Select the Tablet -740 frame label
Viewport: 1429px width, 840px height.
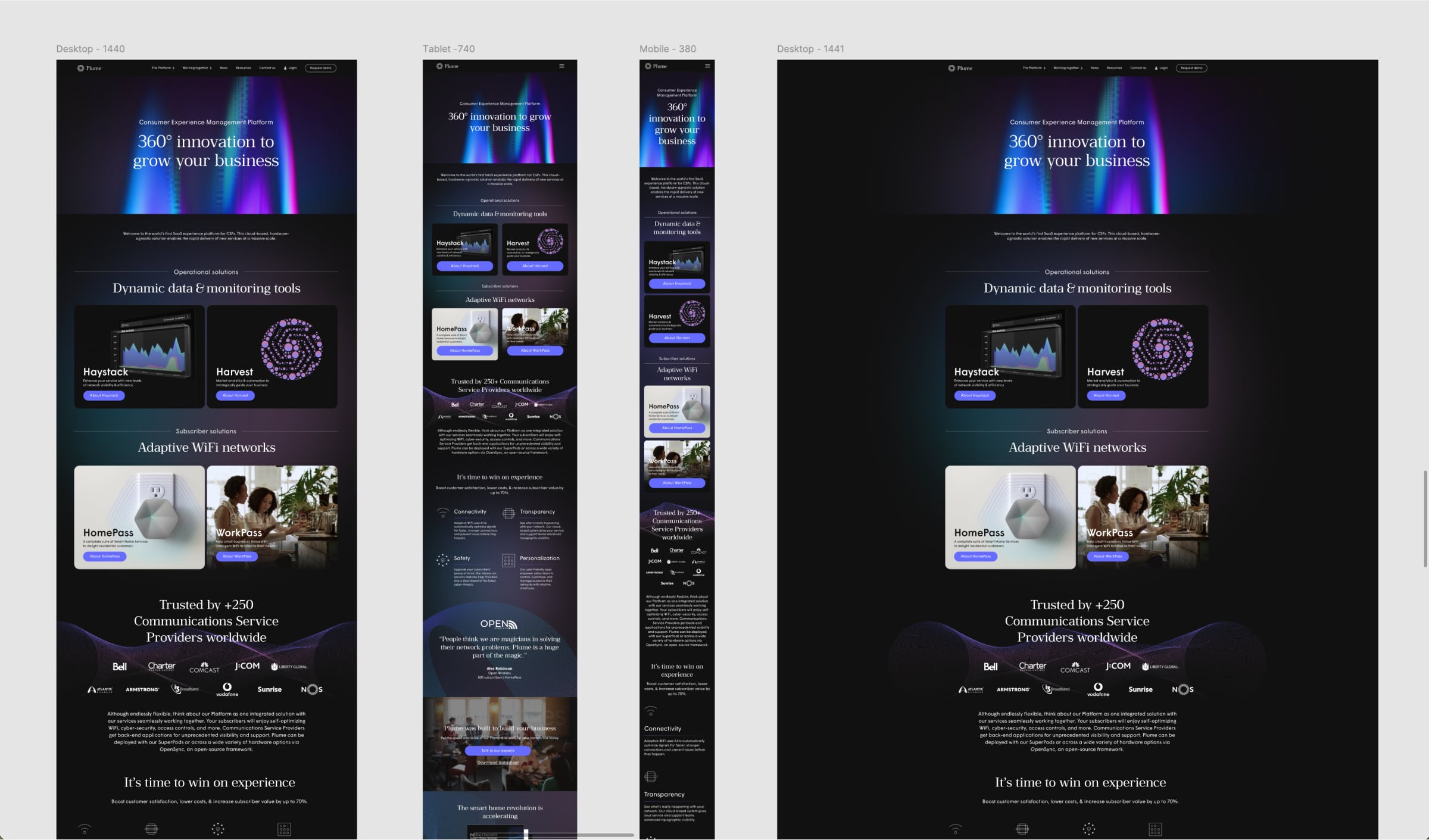click(449, 49)
